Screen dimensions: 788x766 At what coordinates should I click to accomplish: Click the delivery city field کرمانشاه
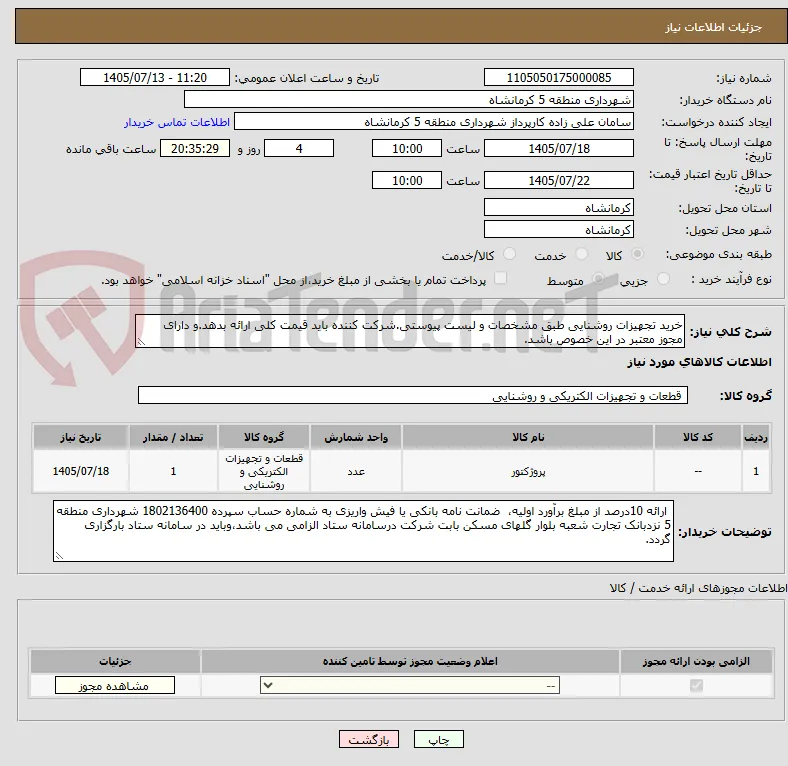(559, 230)
